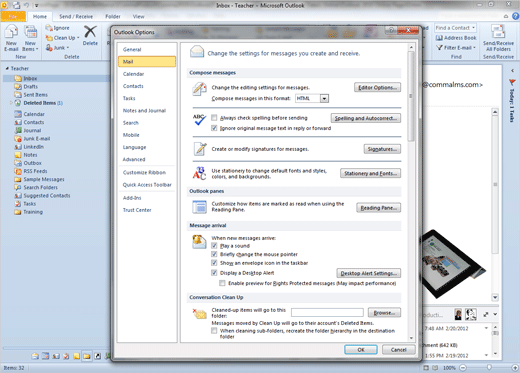Click Cancel in Outlook Options

click(399, 350)
